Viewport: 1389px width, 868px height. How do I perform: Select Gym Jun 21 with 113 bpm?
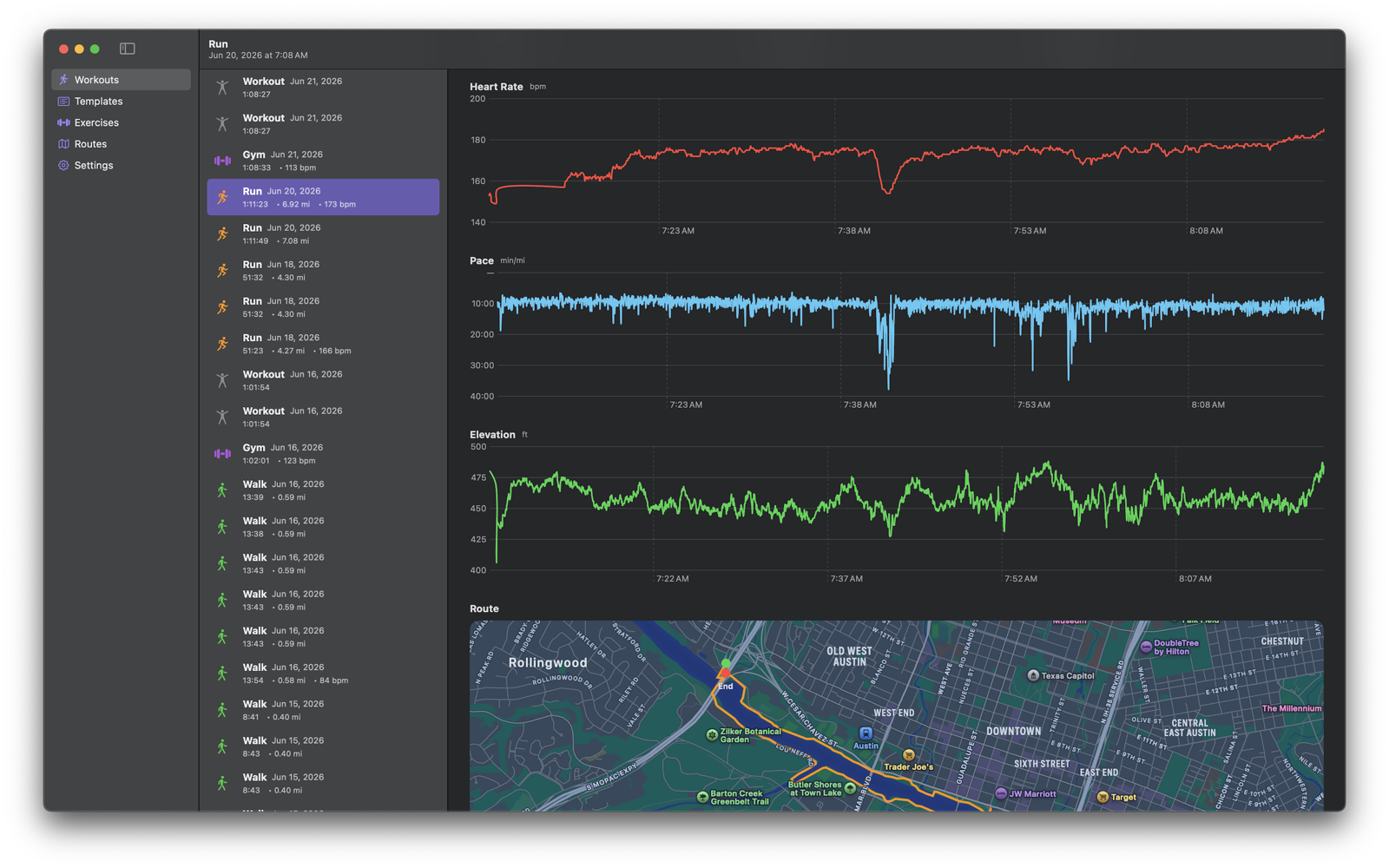(x=323, y=161)
